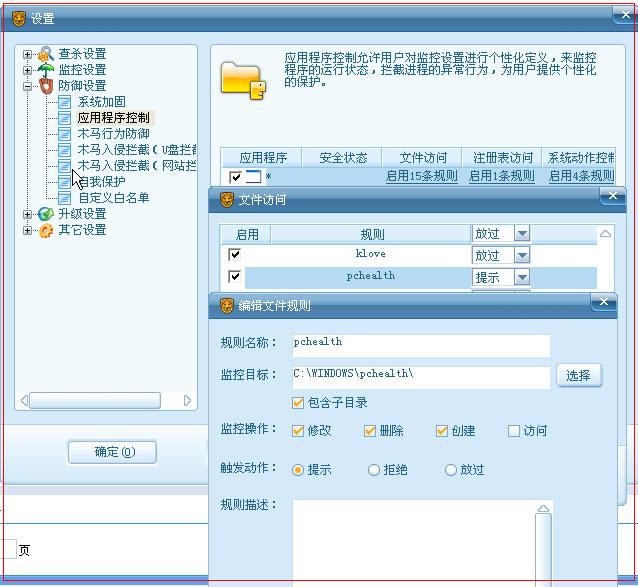
Task: Click the tiger logo in 编辑文件规则 title bar
Action: 227,306
